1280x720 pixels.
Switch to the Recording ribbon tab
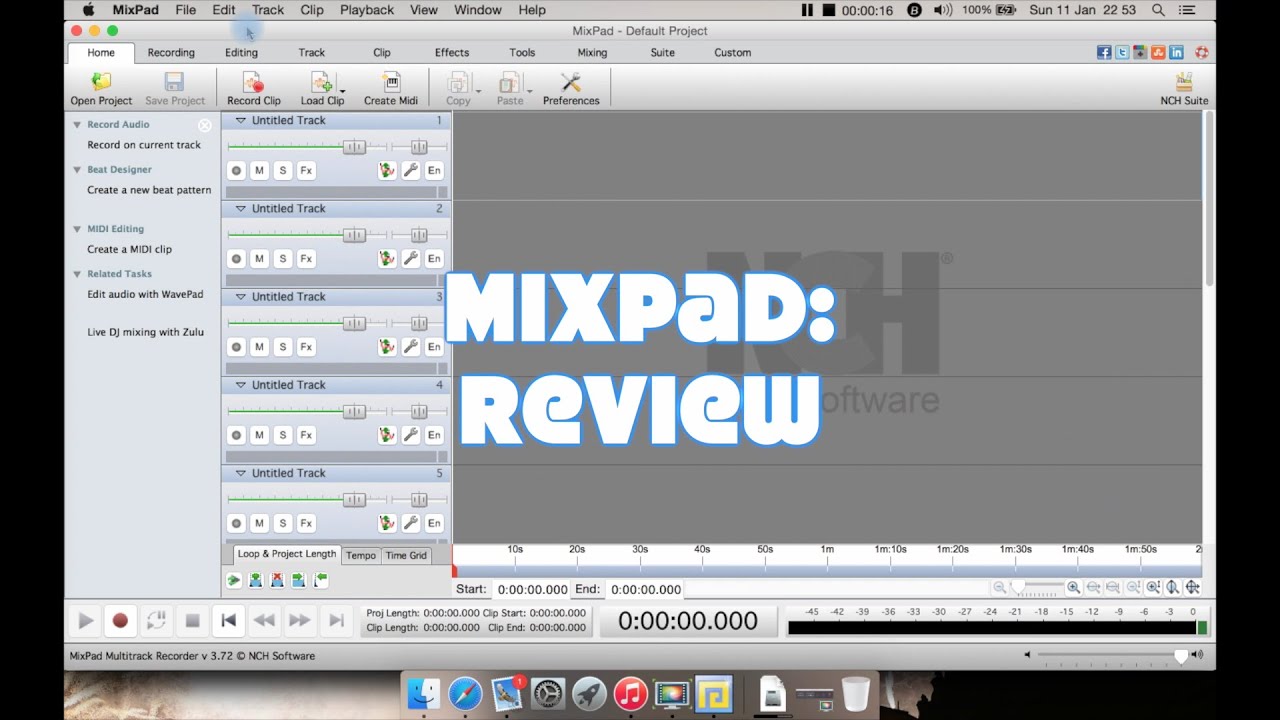[171, 53]
